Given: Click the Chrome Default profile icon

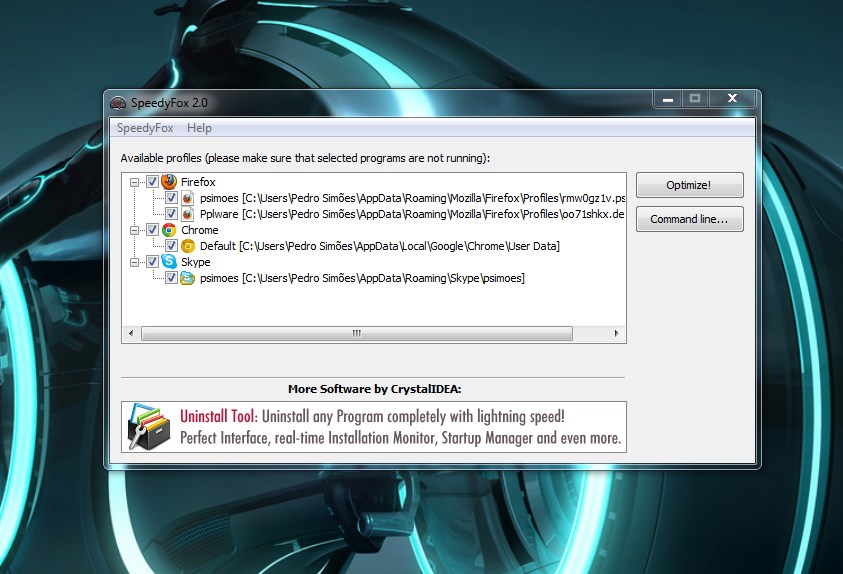Looking at the screenshot, I should click(x=187, y=246).
